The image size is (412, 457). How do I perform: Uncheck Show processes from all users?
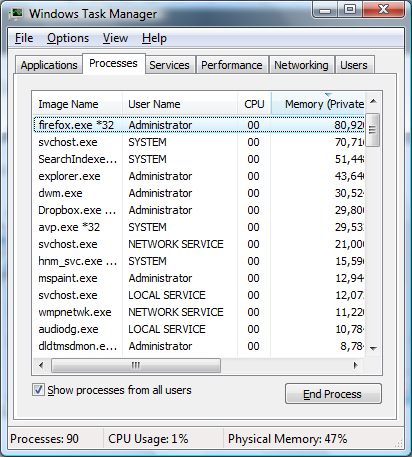coord(38,390)
